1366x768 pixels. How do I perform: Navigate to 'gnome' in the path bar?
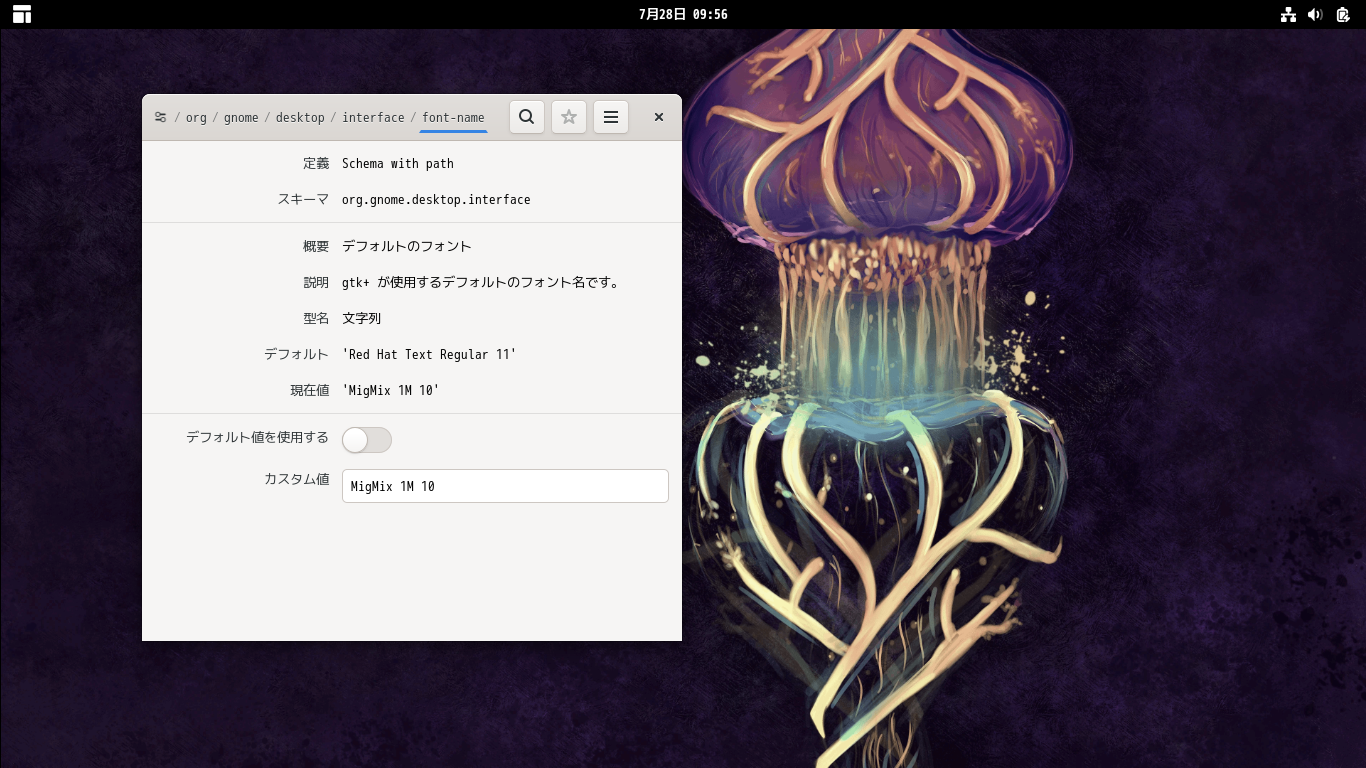241,117
